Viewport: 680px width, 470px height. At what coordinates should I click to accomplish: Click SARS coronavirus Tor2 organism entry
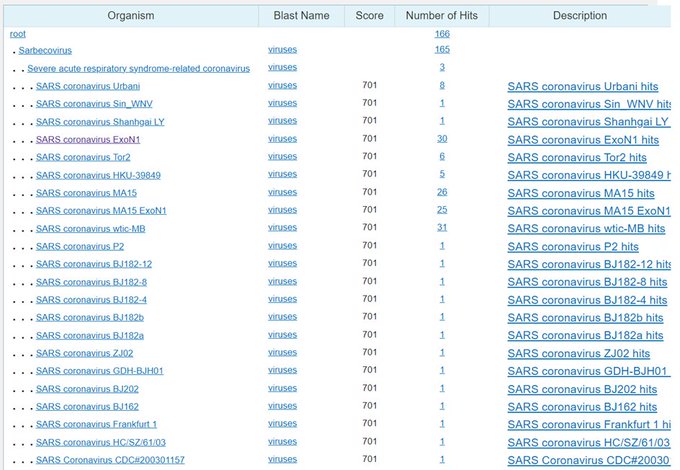[x=83, y=157]
